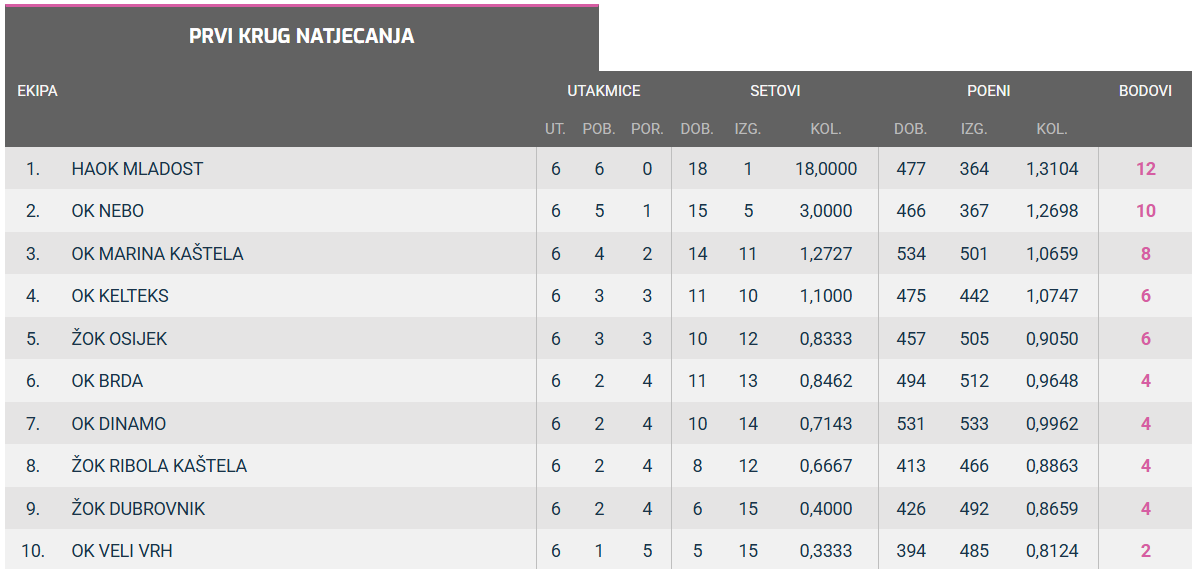This screenshot has height=569, width=1193.
Task: Click the OK KELTEKS team name
Action: point(120,296)
